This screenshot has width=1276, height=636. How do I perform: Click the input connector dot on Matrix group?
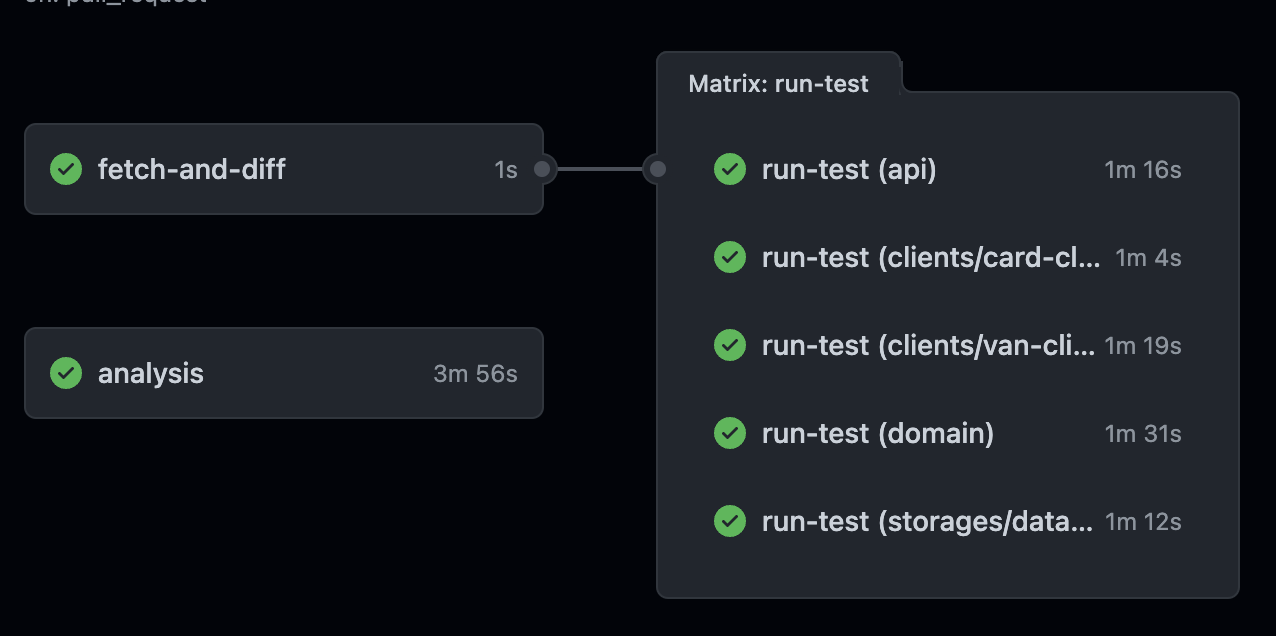coord(657,169)
